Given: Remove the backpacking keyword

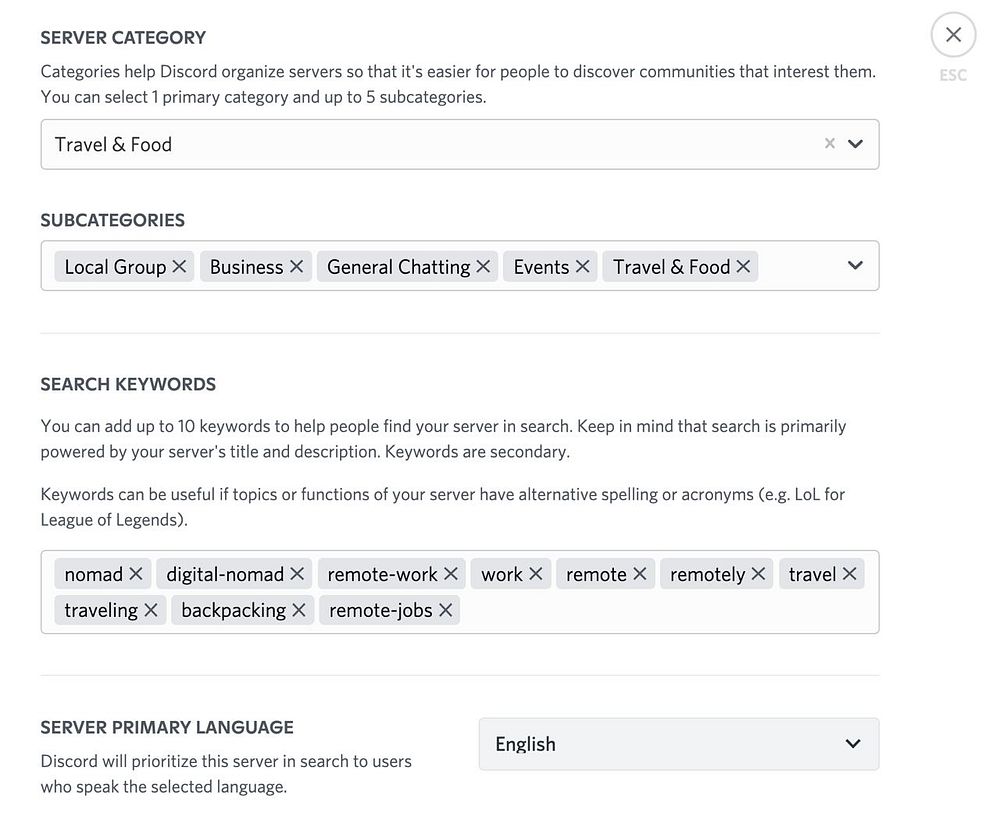Looking at the screenshot, I should [299, 610].
